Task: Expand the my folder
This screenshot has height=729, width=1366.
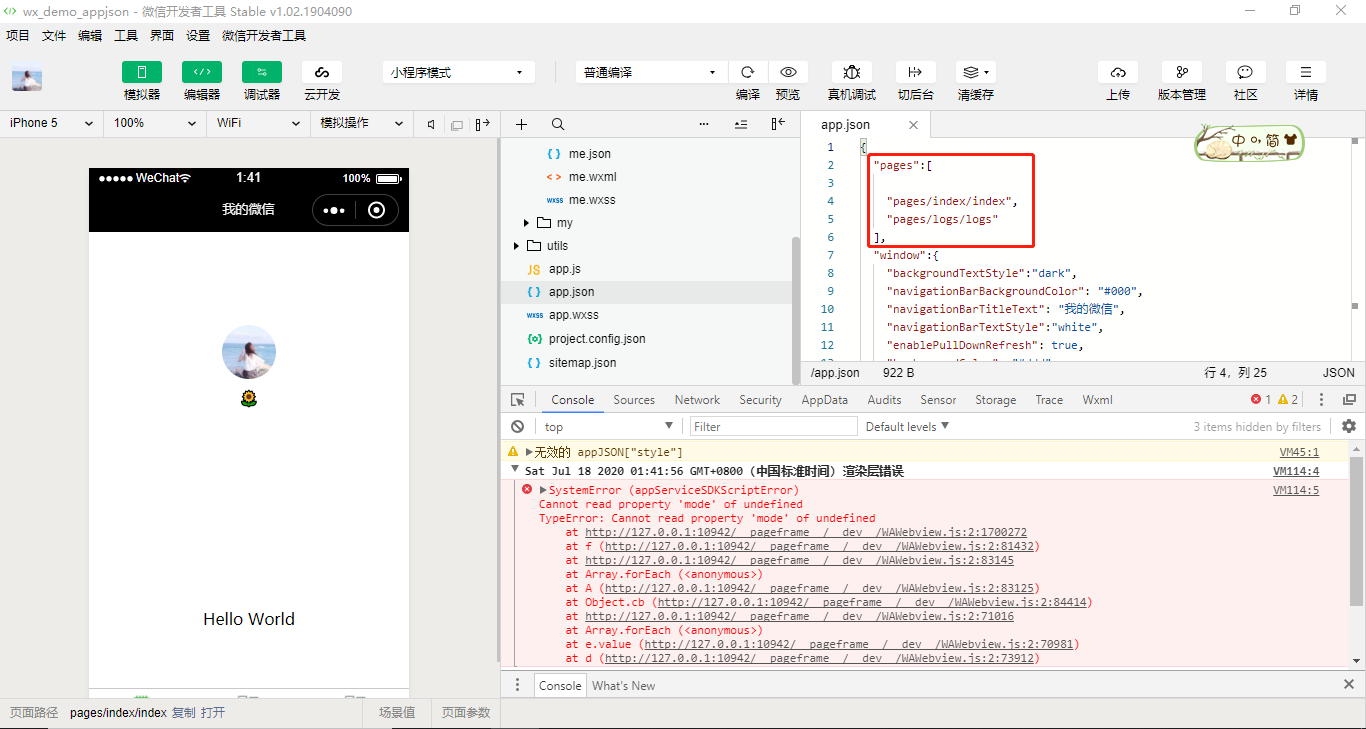Action: pos(527,223)
